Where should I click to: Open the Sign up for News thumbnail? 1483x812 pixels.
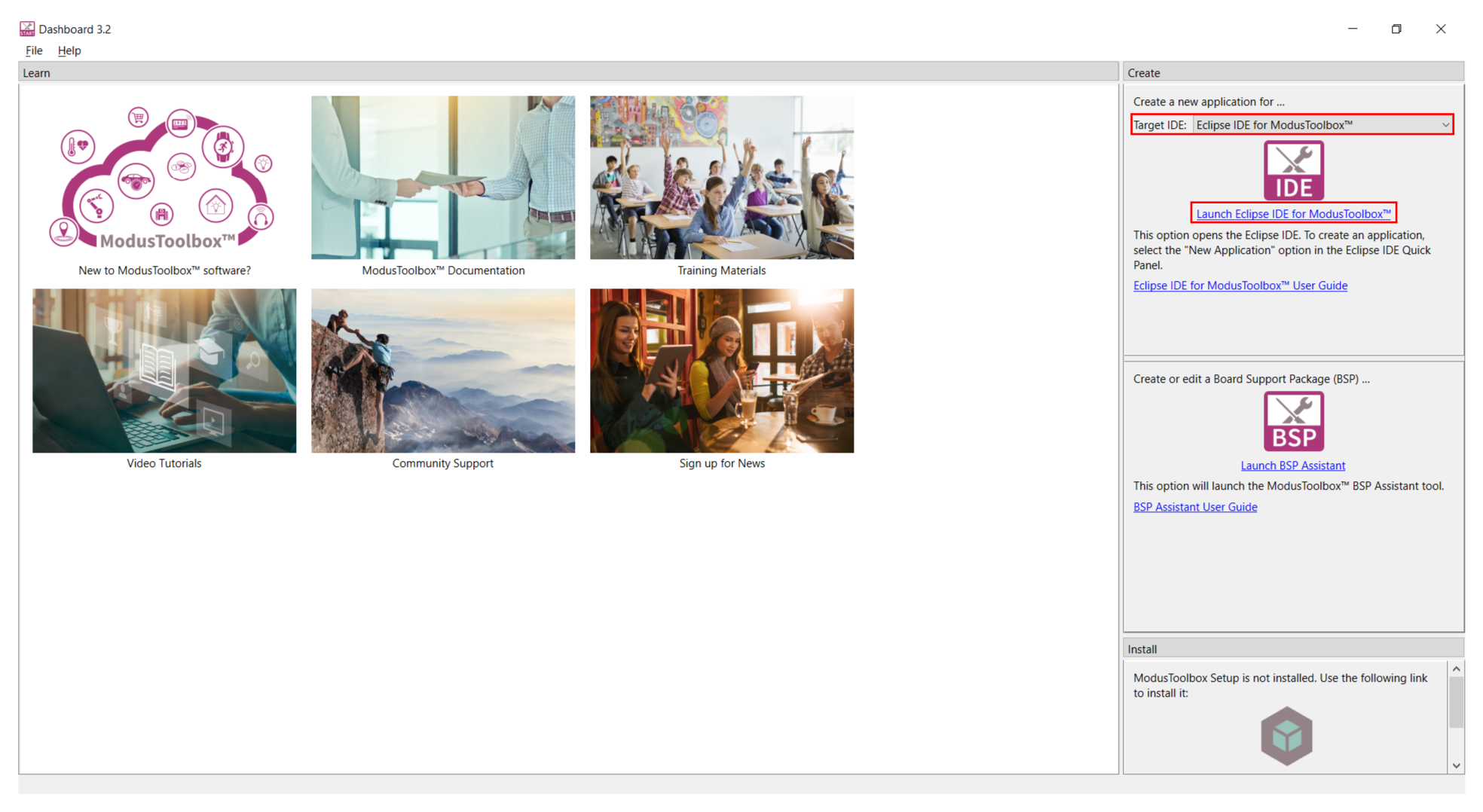[x=722, y=371]
